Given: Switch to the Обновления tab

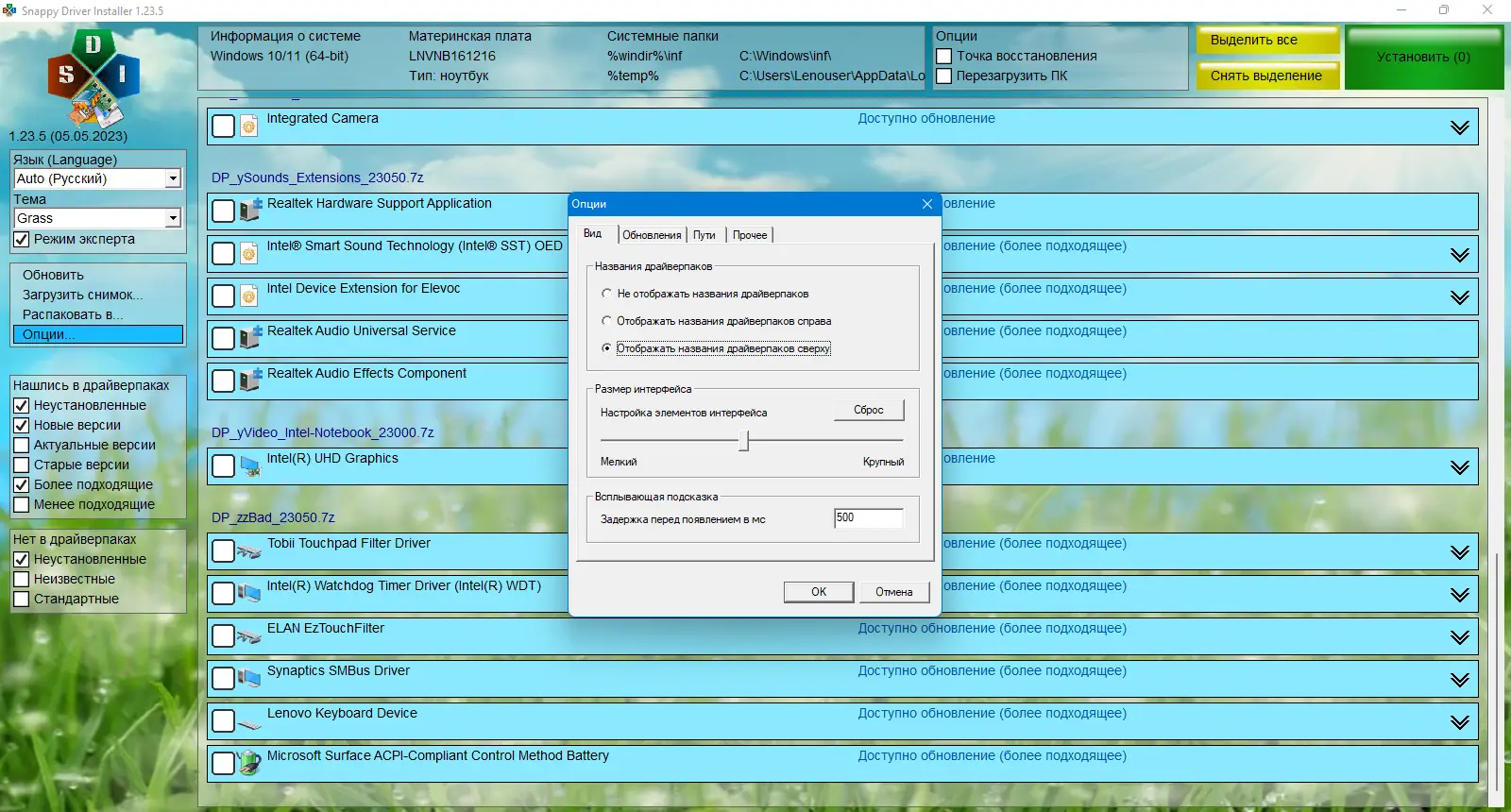Looking at the screenshot, I should pos(652,235).
